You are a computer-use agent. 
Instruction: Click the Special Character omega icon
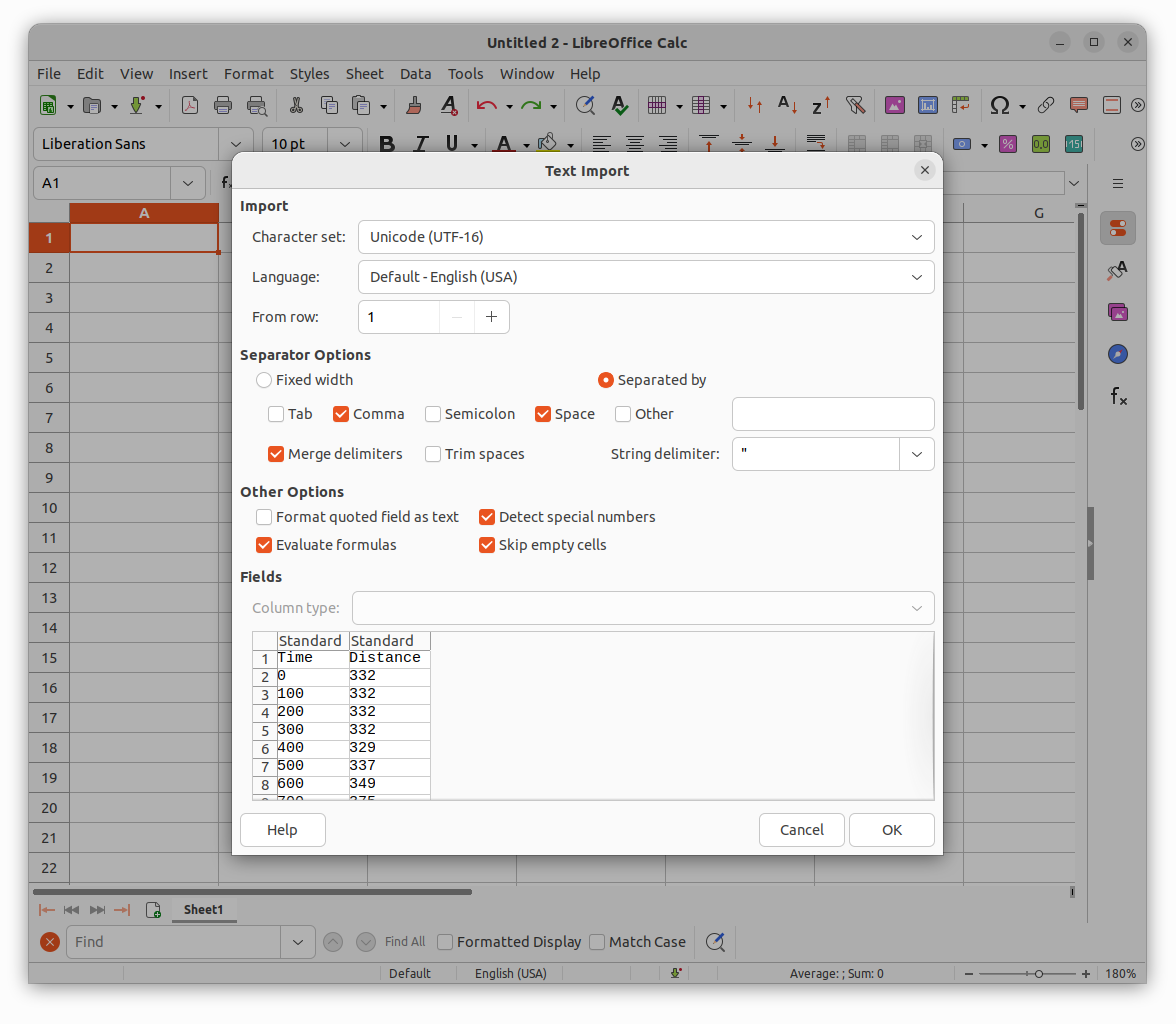(1000, 106)
